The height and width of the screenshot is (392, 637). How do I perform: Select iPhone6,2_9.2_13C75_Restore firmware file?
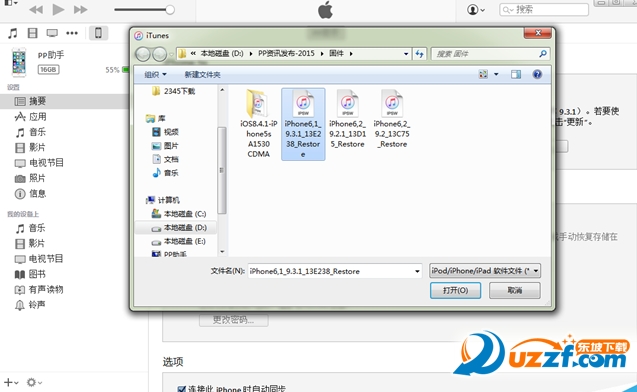click(392, 119)
